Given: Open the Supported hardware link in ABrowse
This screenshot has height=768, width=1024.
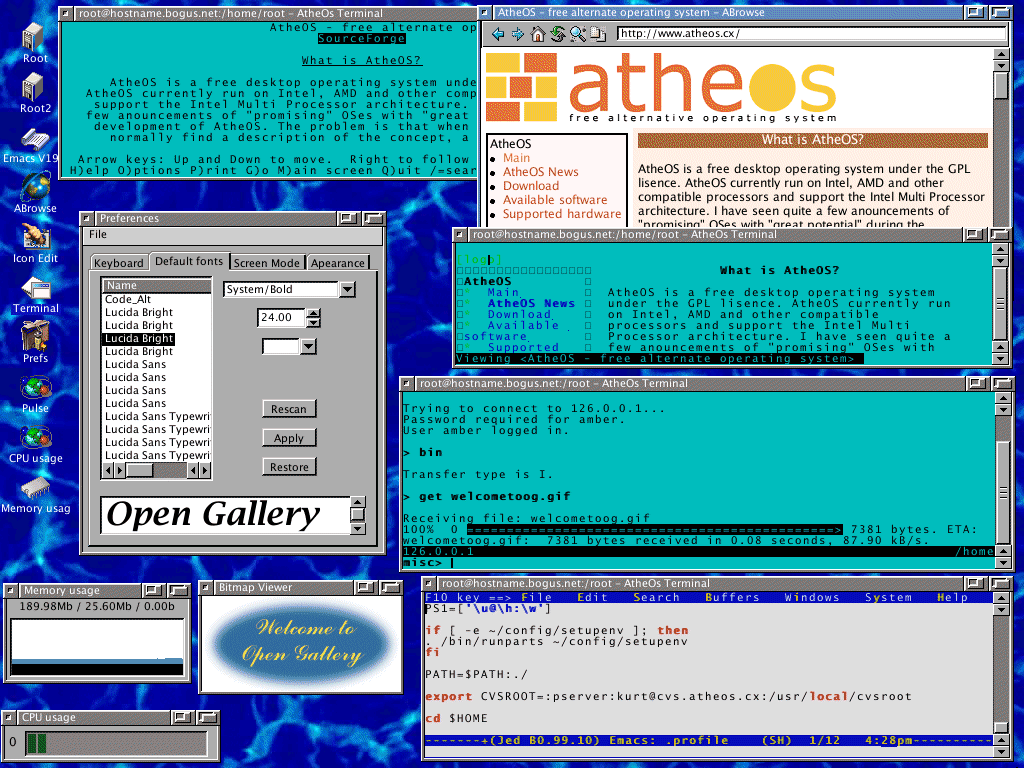Looking at the screenshot, I should pos(562,214).
